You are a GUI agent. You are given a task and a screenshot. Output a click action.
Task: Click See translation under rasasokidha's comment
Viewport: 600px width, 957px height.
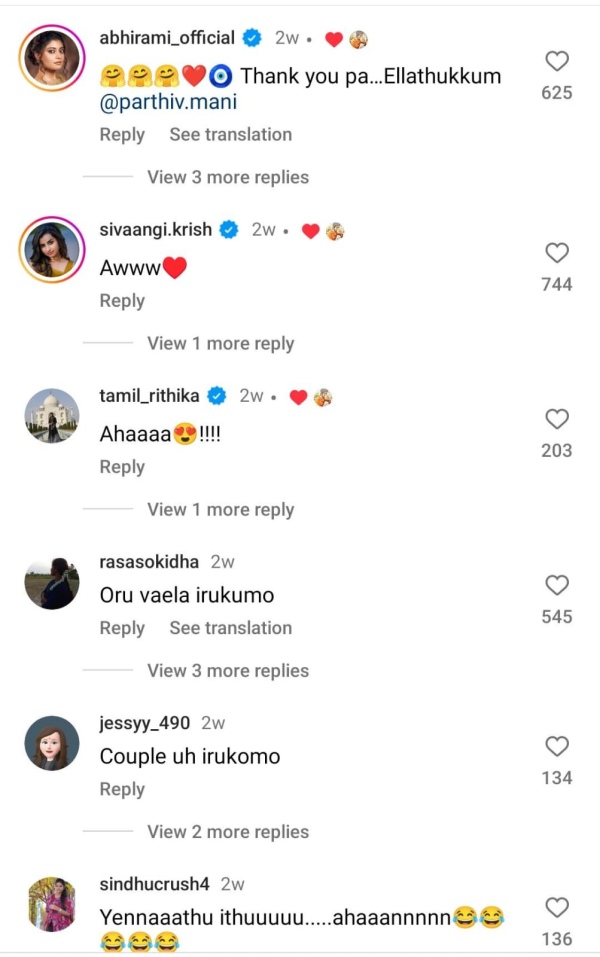(x=231, y=628)
